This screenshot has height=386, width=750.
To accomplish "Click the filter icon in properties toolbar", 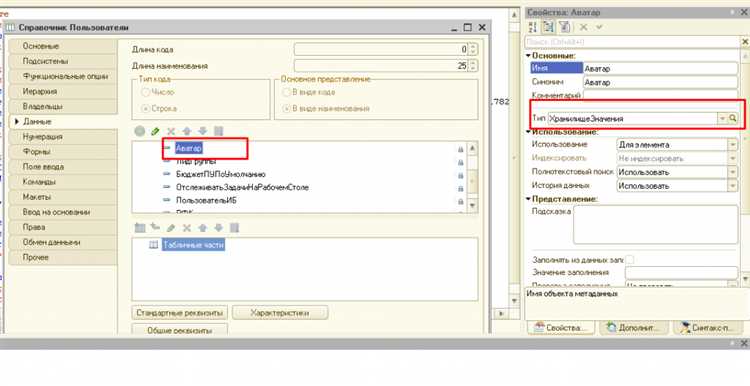I will tap(564, 27).
